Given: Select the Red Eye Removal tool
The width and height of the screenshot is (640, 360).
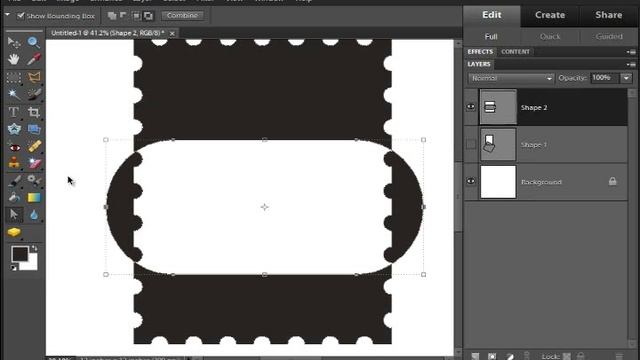Looking at the screenshot, I should (x=14, y=147).
